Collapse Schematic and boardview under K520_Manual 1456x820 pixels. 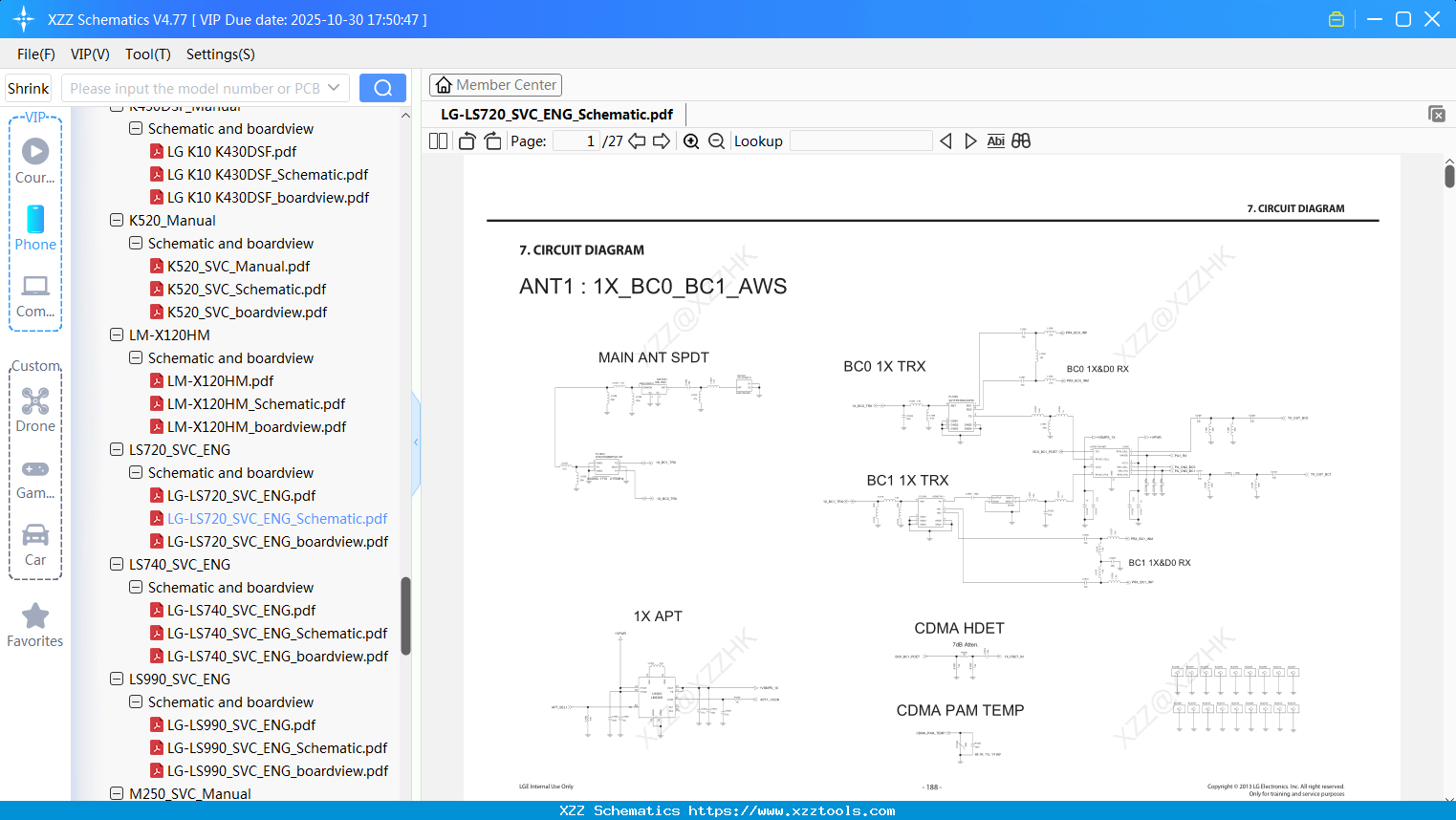pos(135,243)
